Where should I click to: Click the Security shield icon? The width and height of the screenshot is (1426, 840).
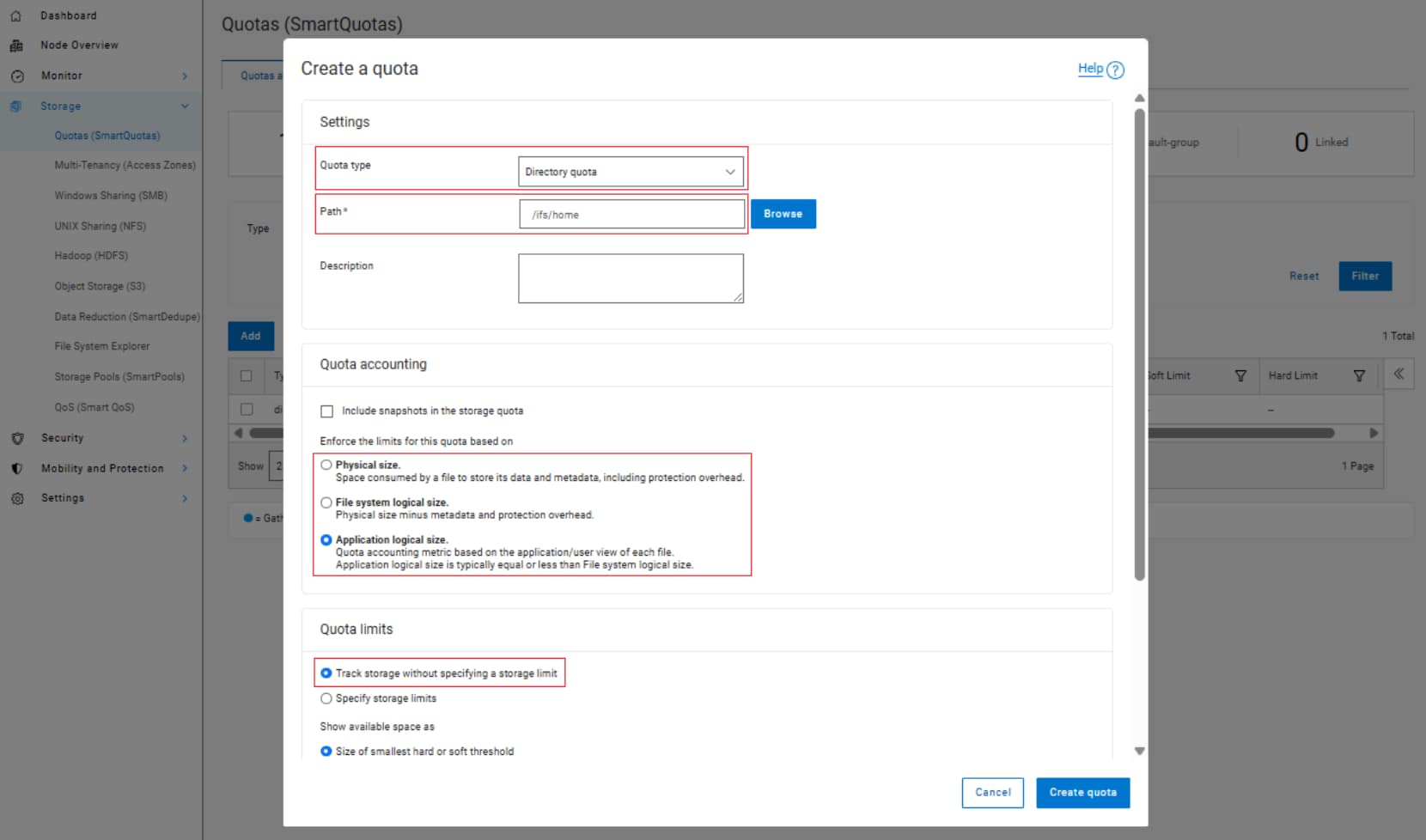tap(16, 438)
